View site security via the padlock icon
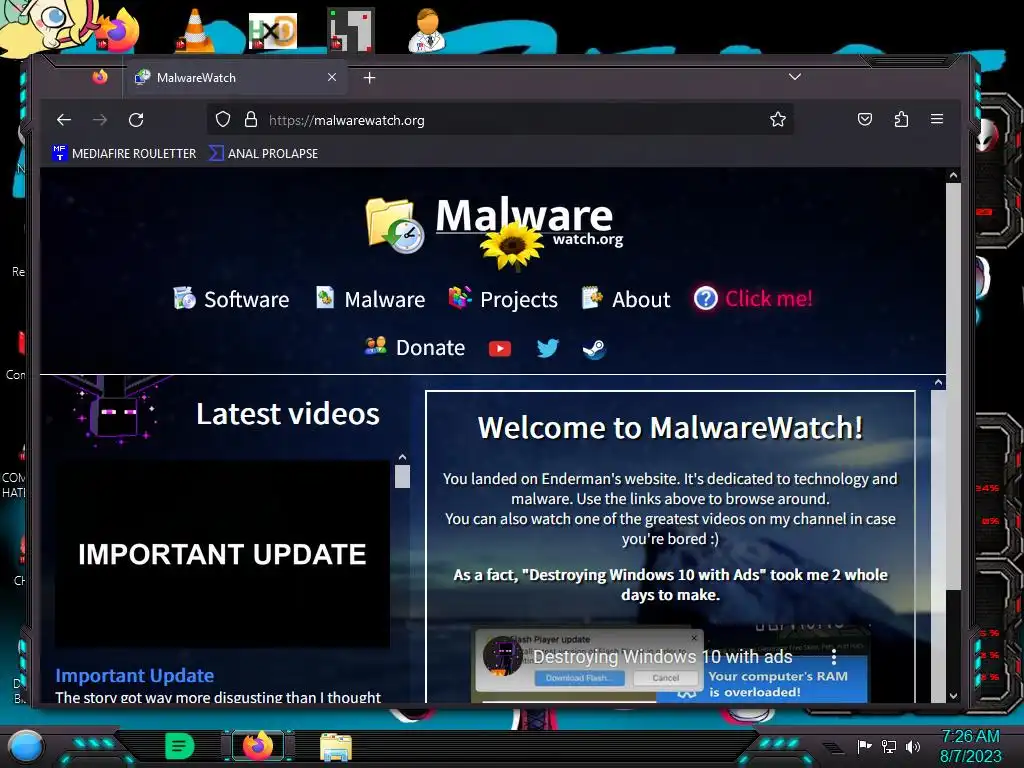The height and width of the screenshot is (768, 1024). click(x=250, y=120)
